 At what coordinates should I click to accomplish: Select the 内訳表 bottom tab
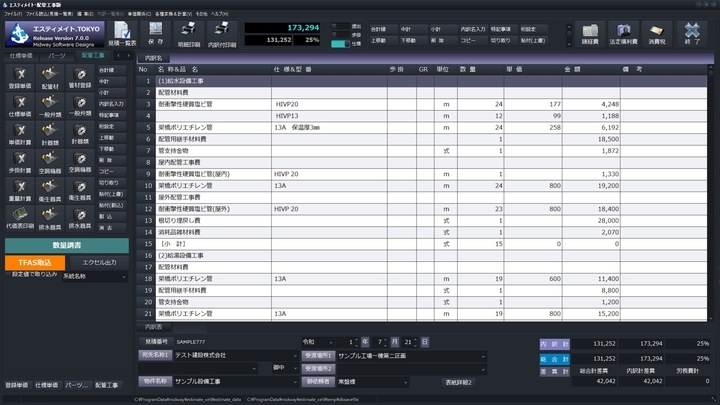(153, 327)
